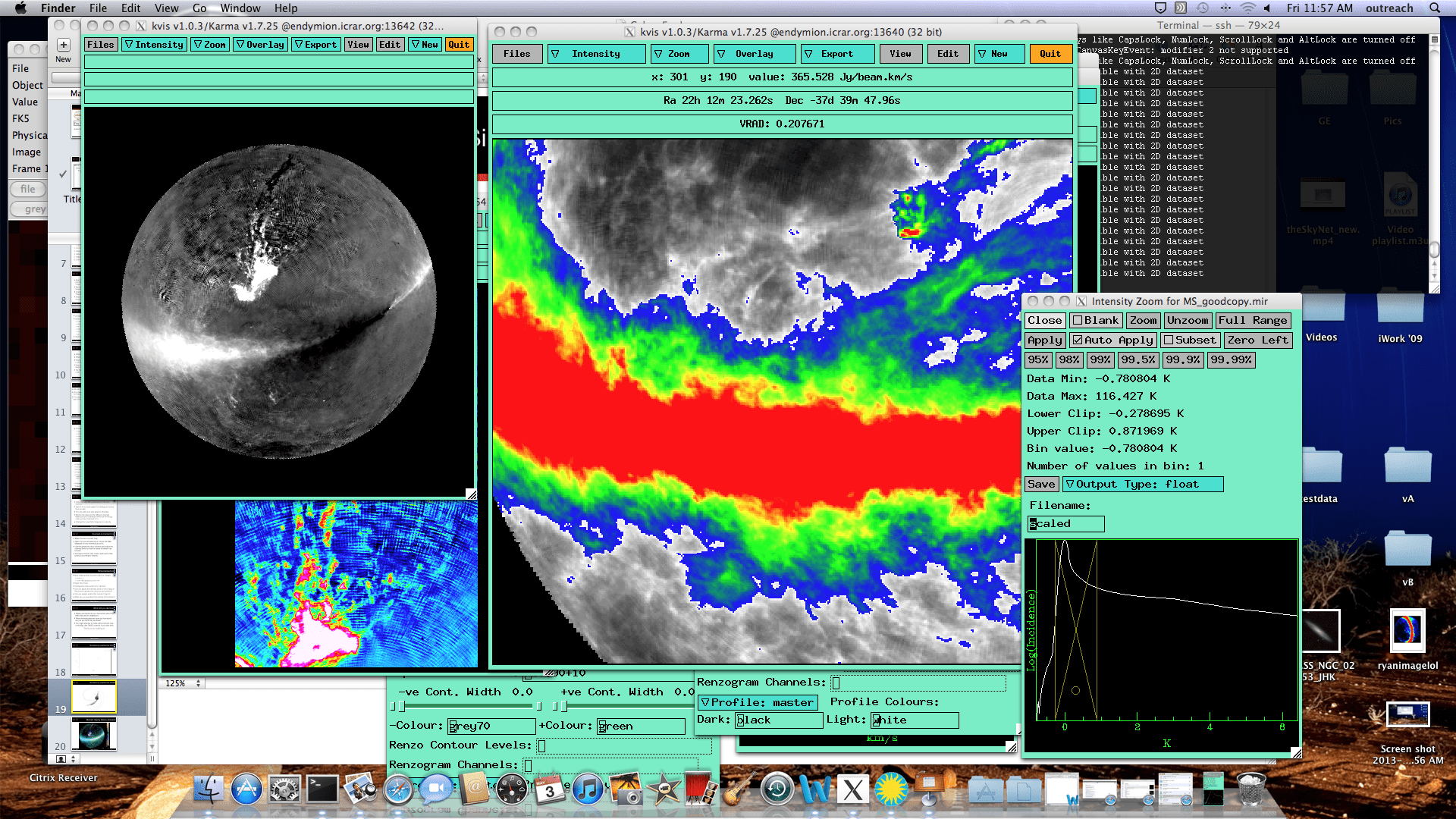Open ryanimagelol desktop file
Viewport: 1456px width, 819px height.
pyautogui.click(x=1407, y=639)
